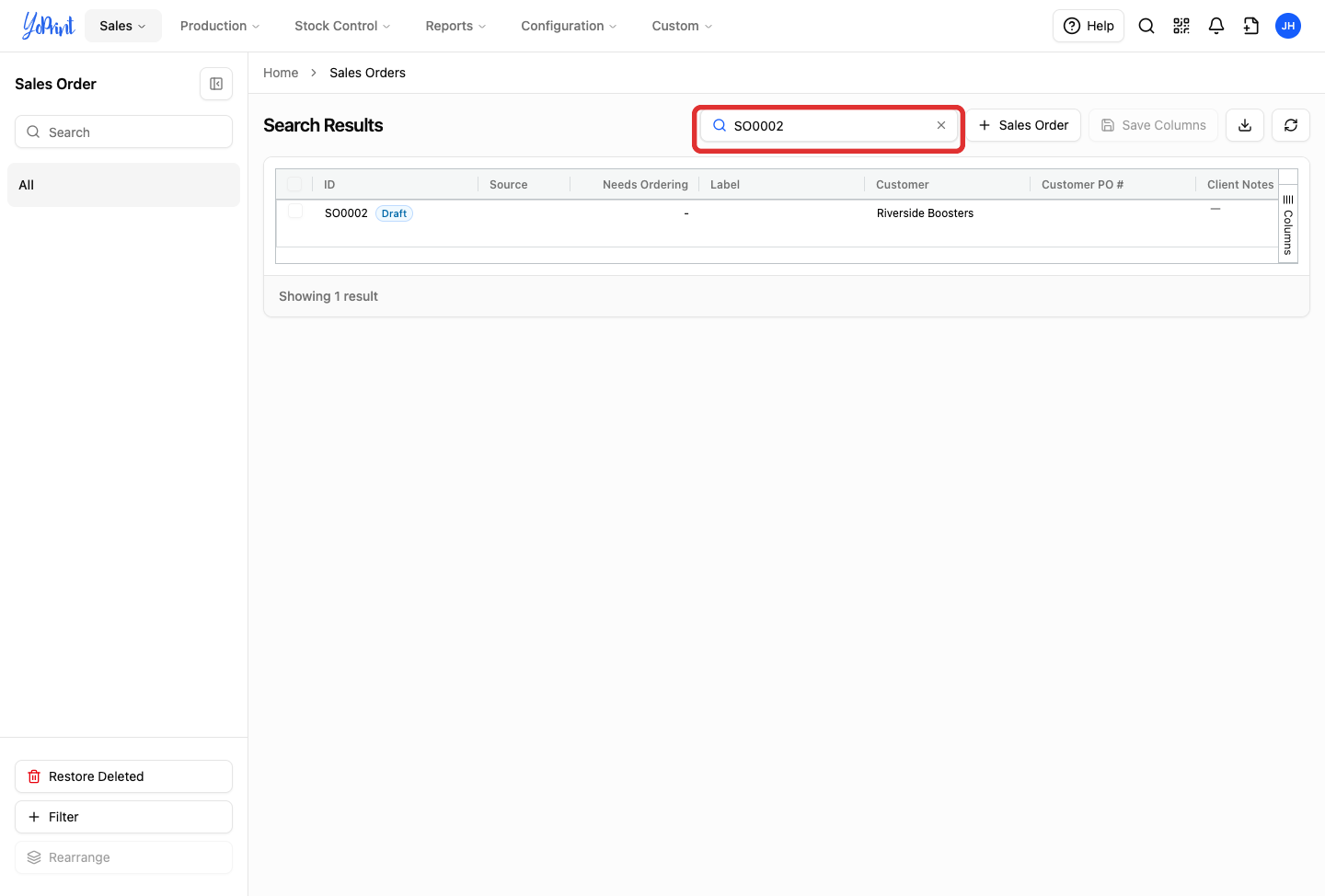
Task: Click Restore Deleted button
Action: point(123,776)
